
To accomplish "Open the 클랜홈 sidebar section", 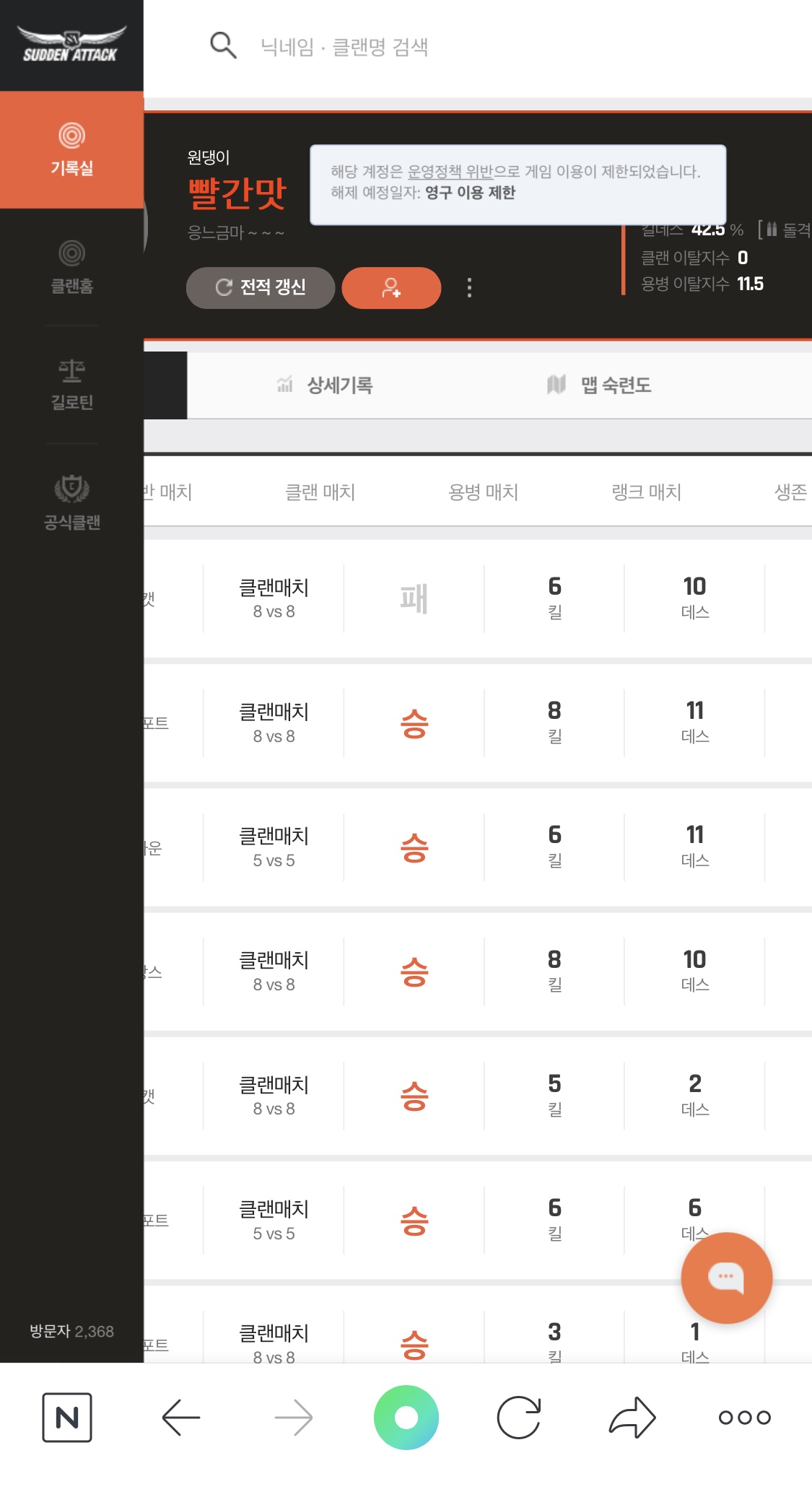I will 71,267.
